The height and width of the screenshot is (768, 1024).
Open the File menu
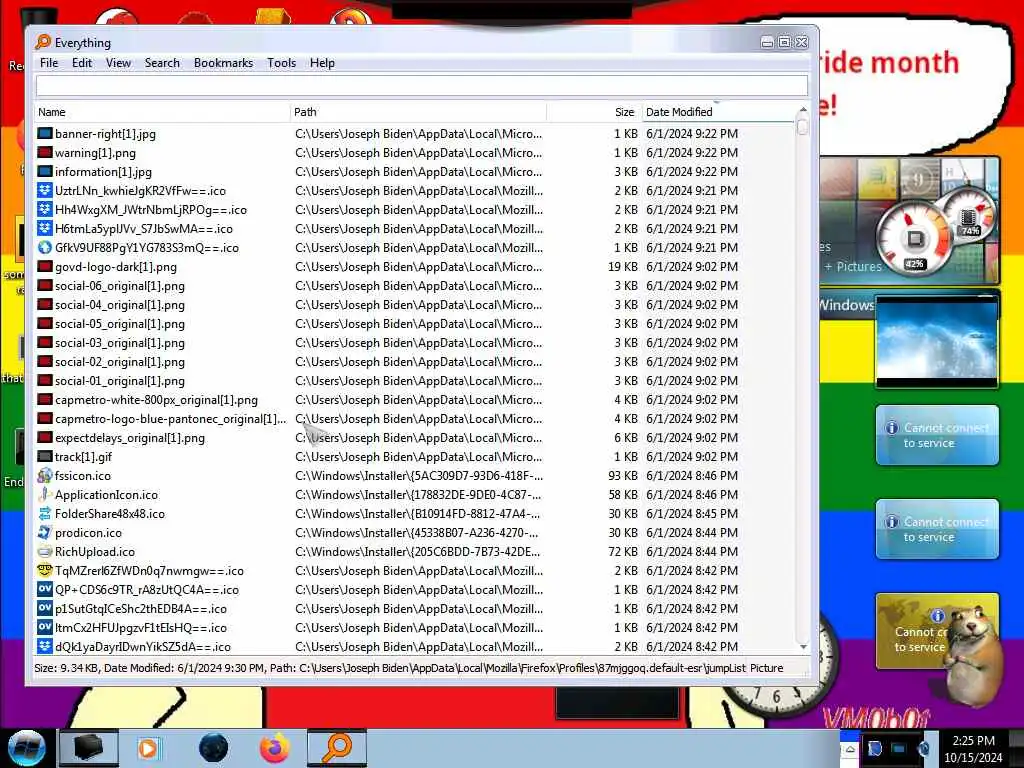(x=49, y=63)
